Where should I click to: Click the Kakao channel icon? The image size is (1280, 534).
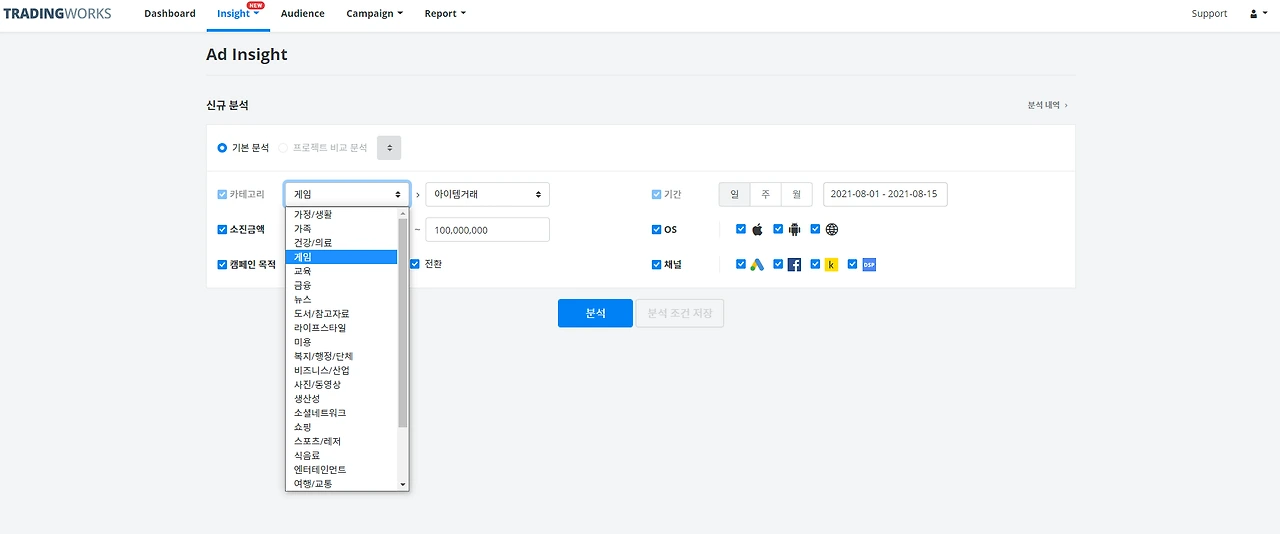[x=831, y=265]
